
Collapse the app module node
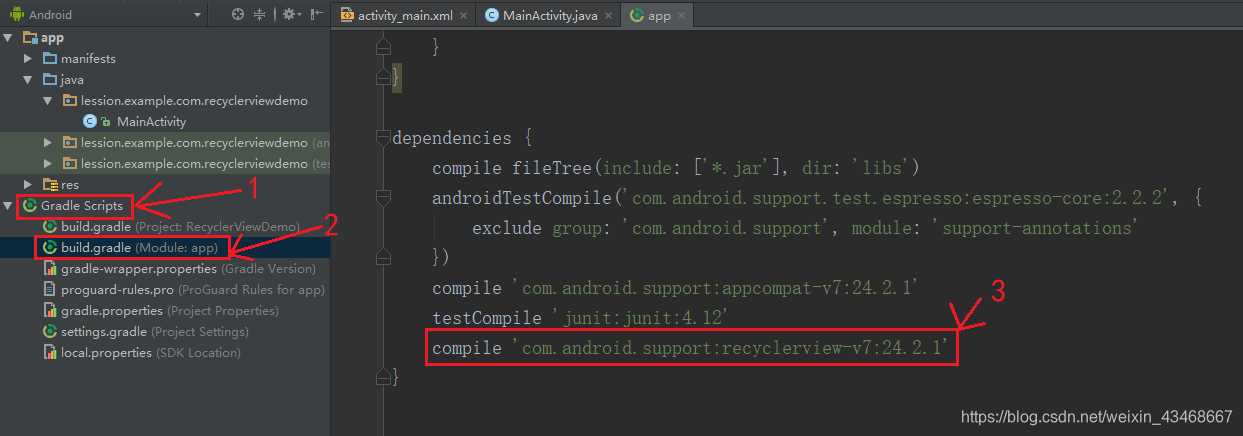pos(9,38)
